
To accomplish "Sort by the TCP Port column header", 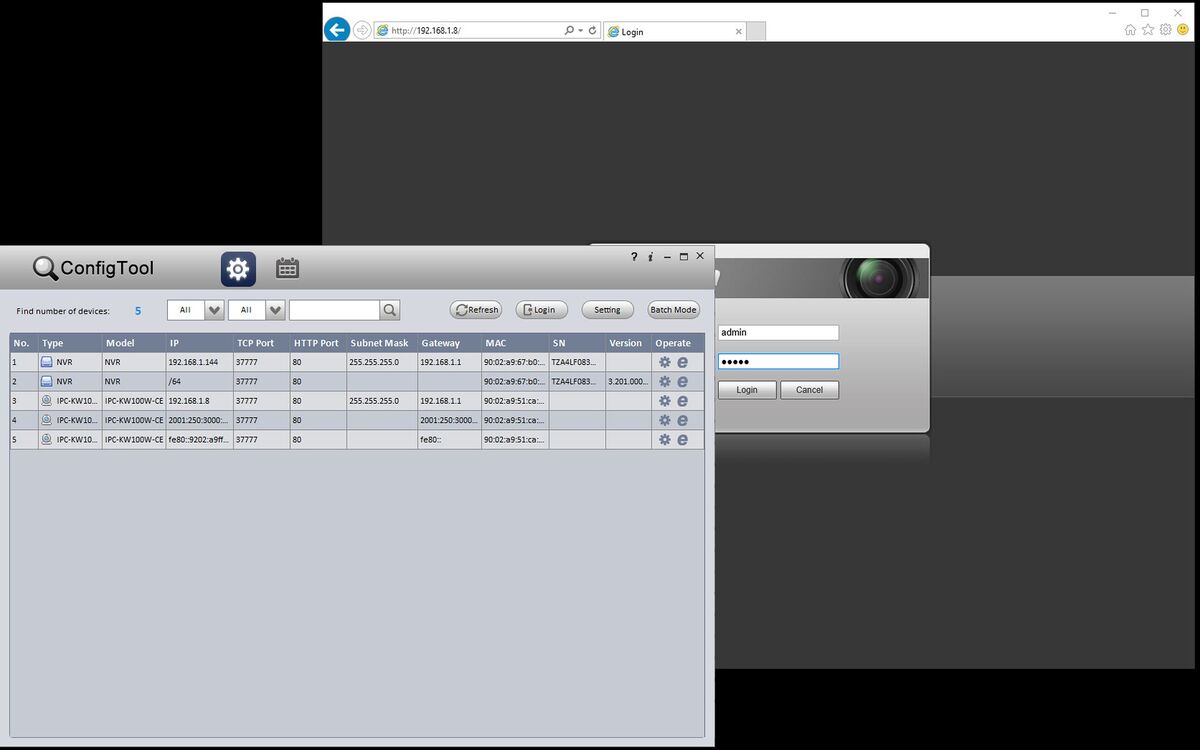I will tap(262, 343).
